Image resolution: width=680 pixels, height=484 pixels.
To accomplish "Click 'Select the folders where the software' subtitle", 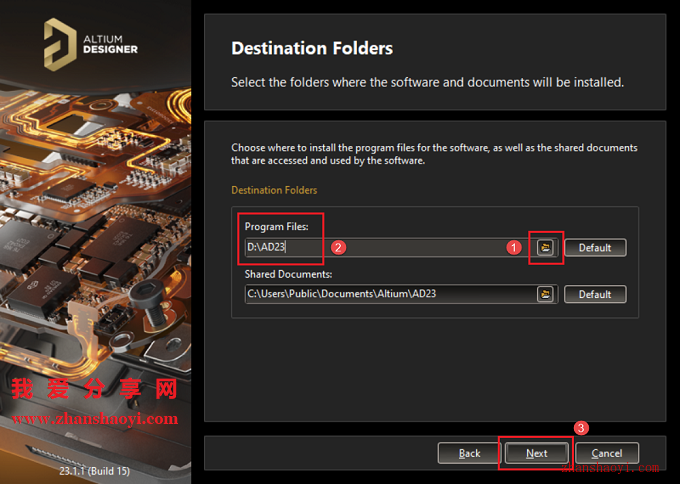I will click(x=427, y=82).
